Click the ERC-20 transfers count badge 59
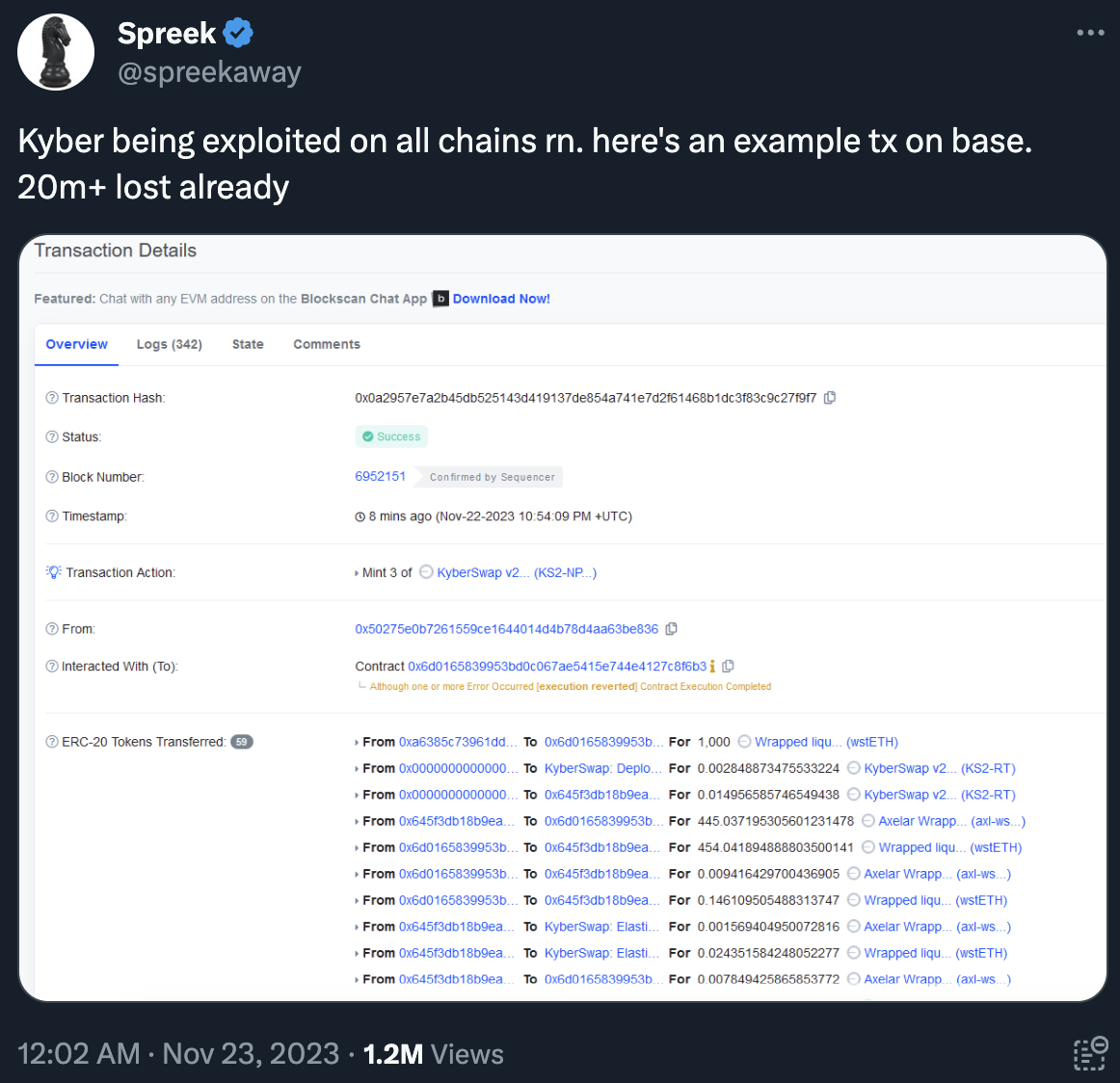Image resolution: width=1120 pixels, height=1083 pixels. pos(242,742)
